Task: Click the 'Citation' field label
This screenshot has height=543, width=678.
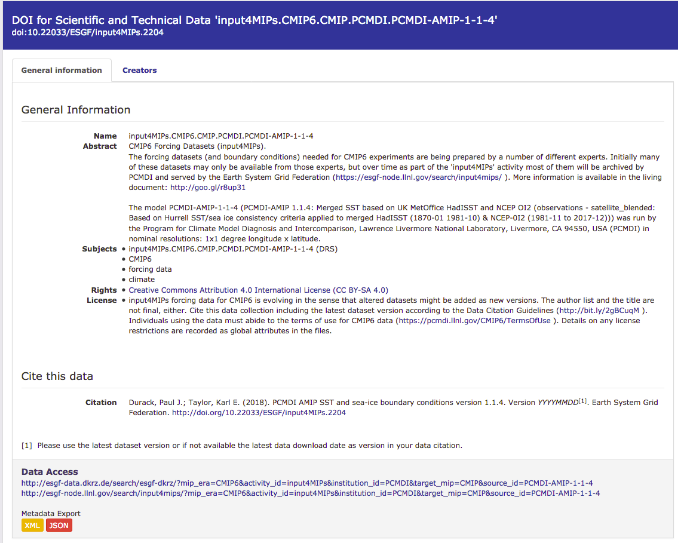Action: [101, 402]
